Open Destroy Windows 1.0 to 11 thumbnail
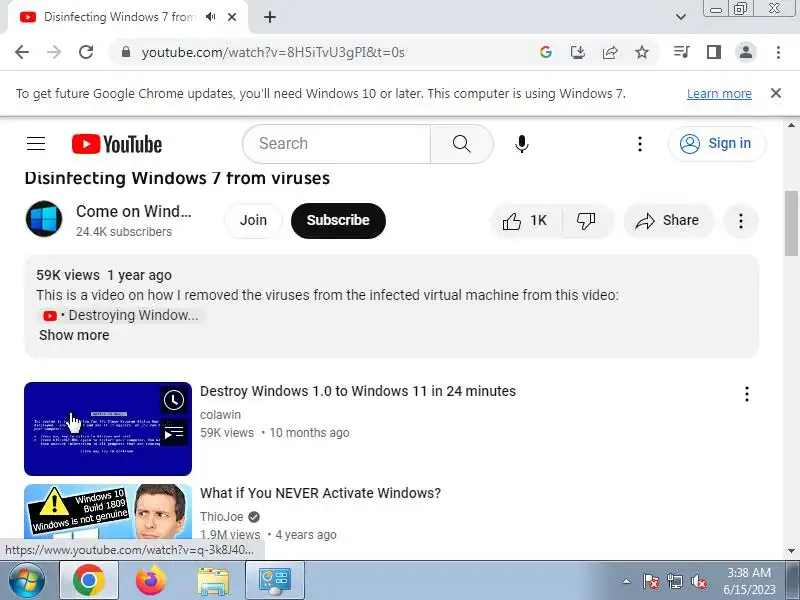This screenshot has height=600, width=800. [108, 429]
